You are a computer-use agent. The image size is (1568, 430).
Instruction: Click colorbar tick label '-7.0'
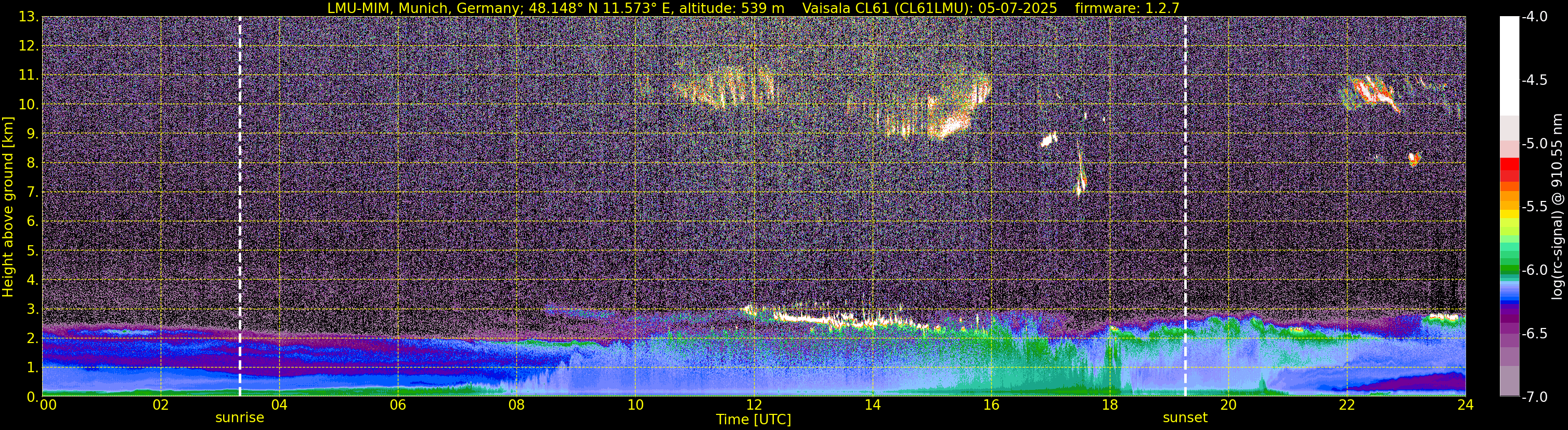1535,397
